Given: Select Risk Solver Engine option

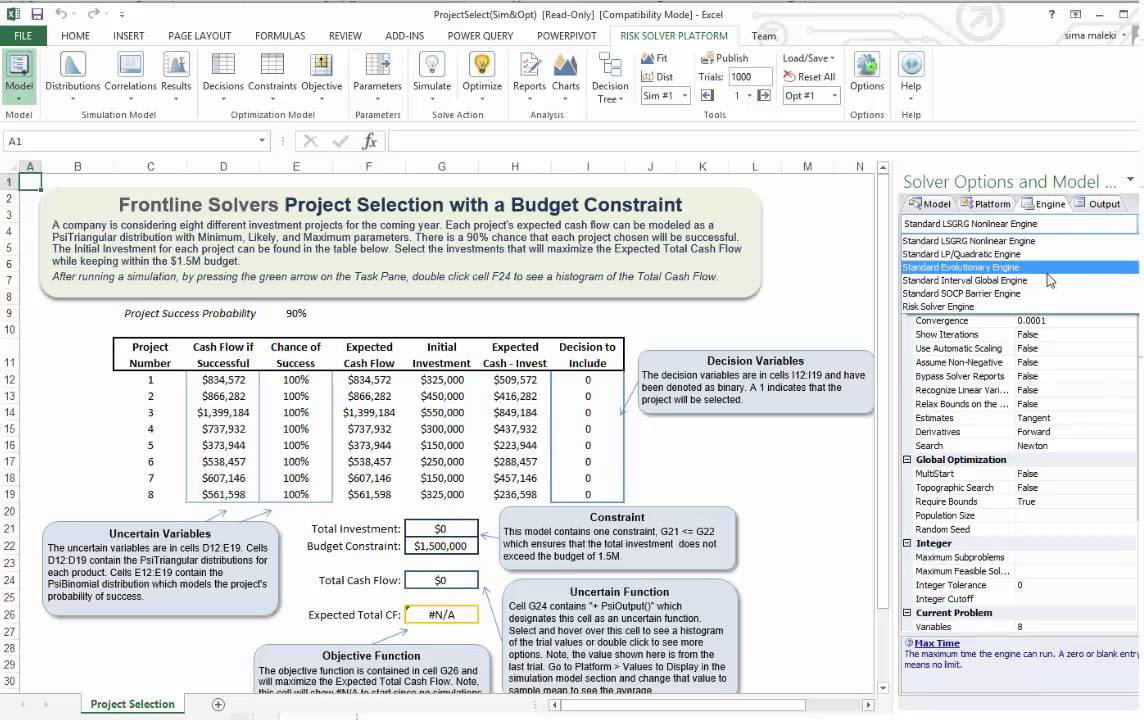Looking at the screenshot, I should coord(1019,306).
